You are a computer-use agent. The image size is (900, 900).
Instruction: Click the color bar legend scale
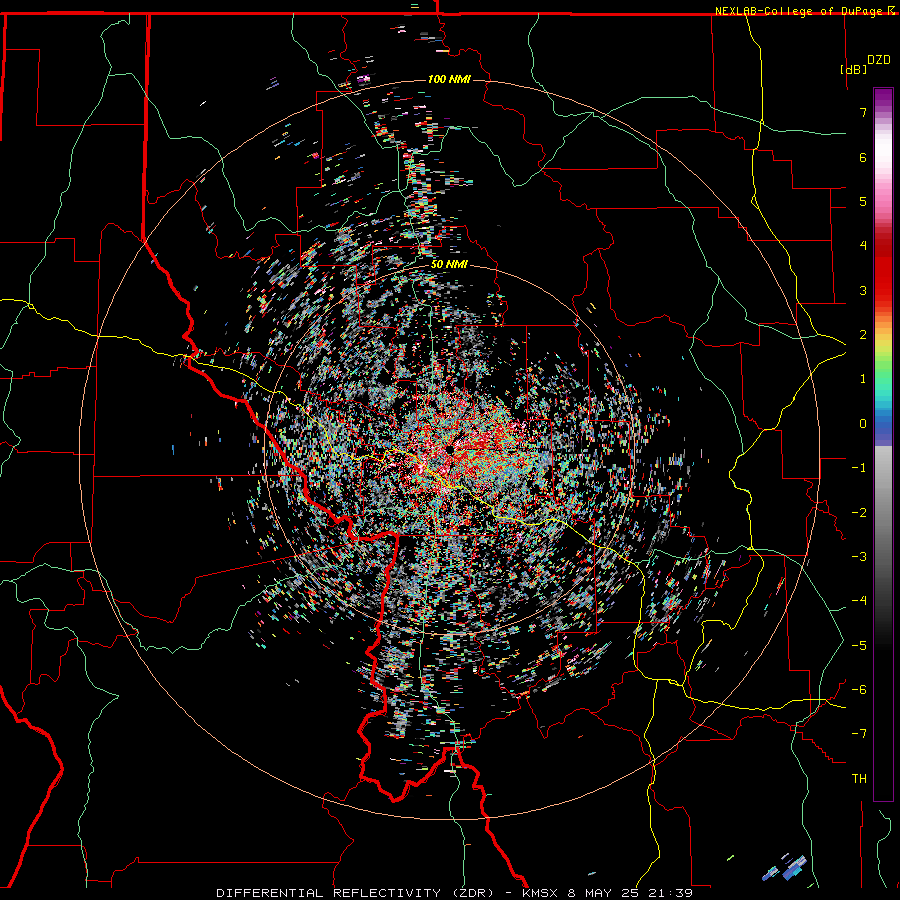pyautogui.click(x=883, y=444)
